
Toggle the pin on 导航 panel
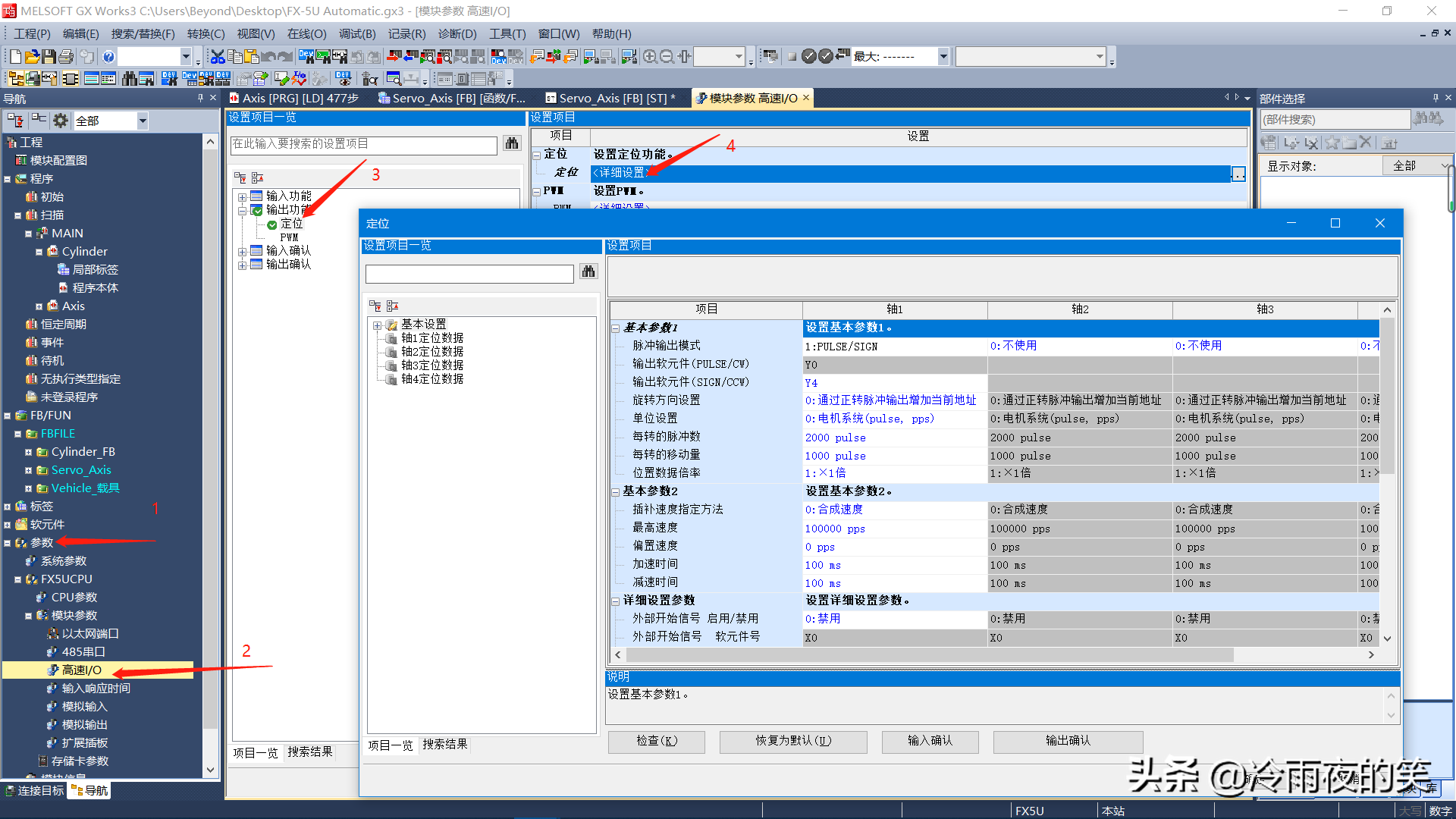(200, 99)
